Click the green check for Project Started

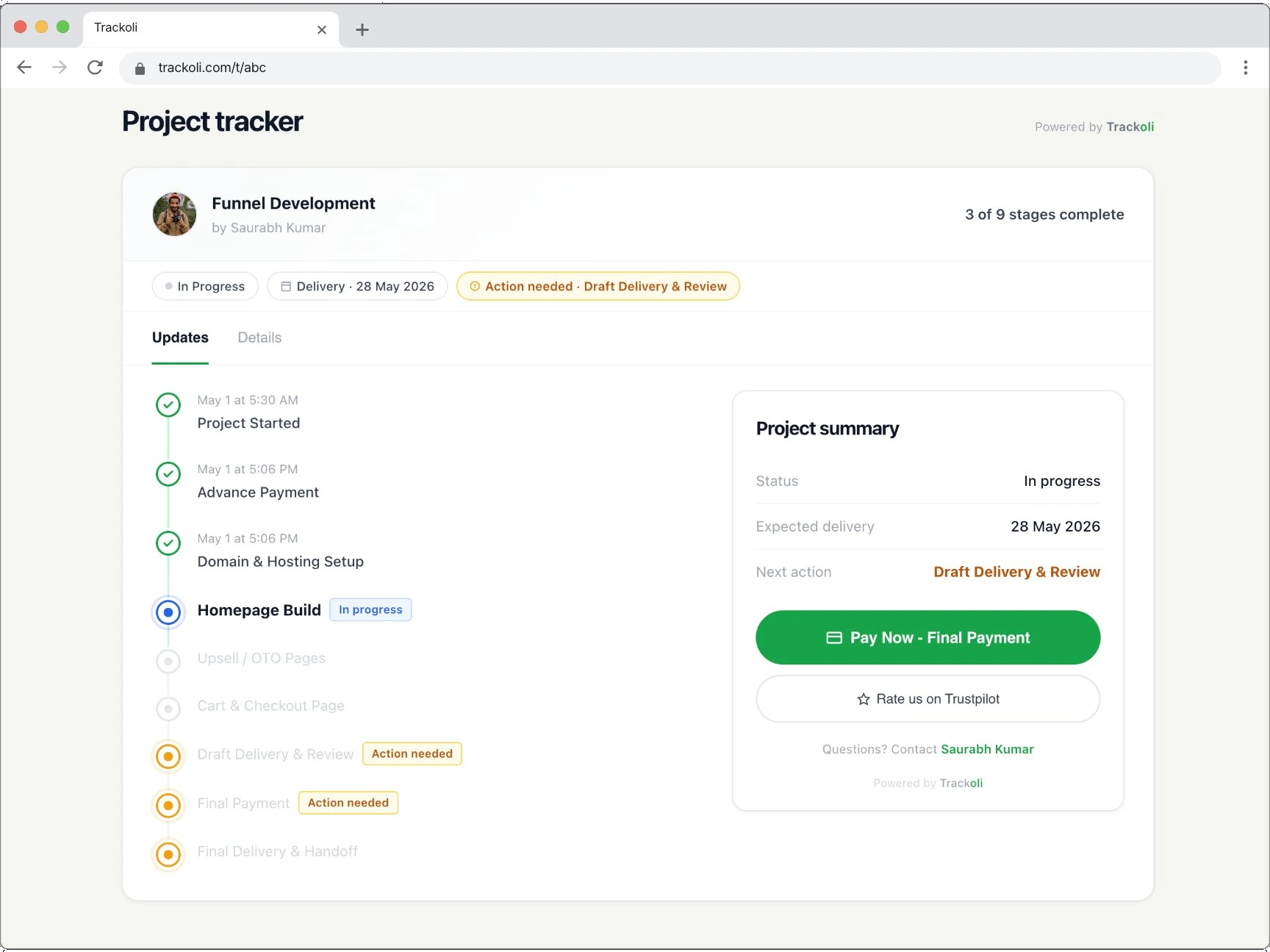click(x=168, y=404)
